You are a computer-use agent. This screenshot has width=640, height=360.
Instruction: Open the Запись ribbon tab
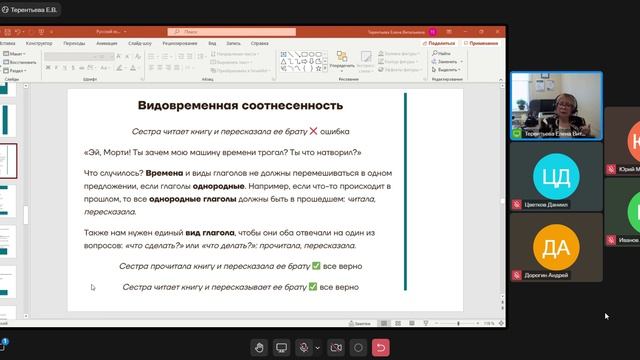[233, 43]
